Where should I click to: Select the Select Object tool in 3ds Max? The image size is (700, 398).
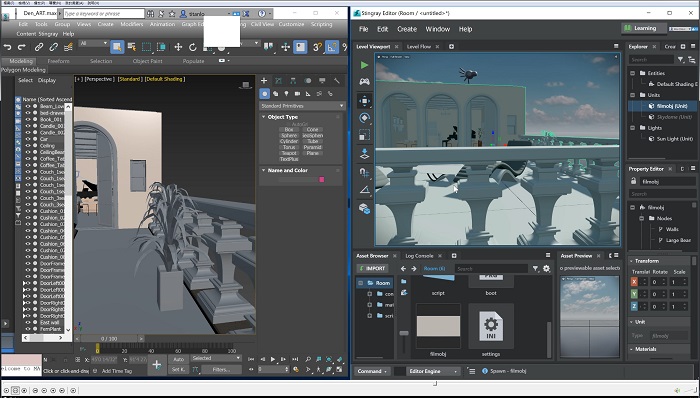click(117, 47)
